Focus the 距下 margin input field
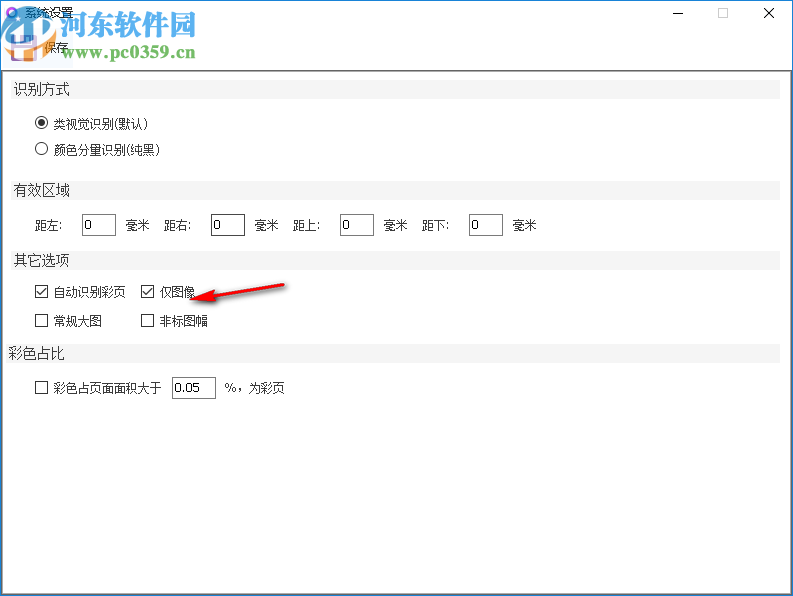The image size is (793, 596). 486,225
